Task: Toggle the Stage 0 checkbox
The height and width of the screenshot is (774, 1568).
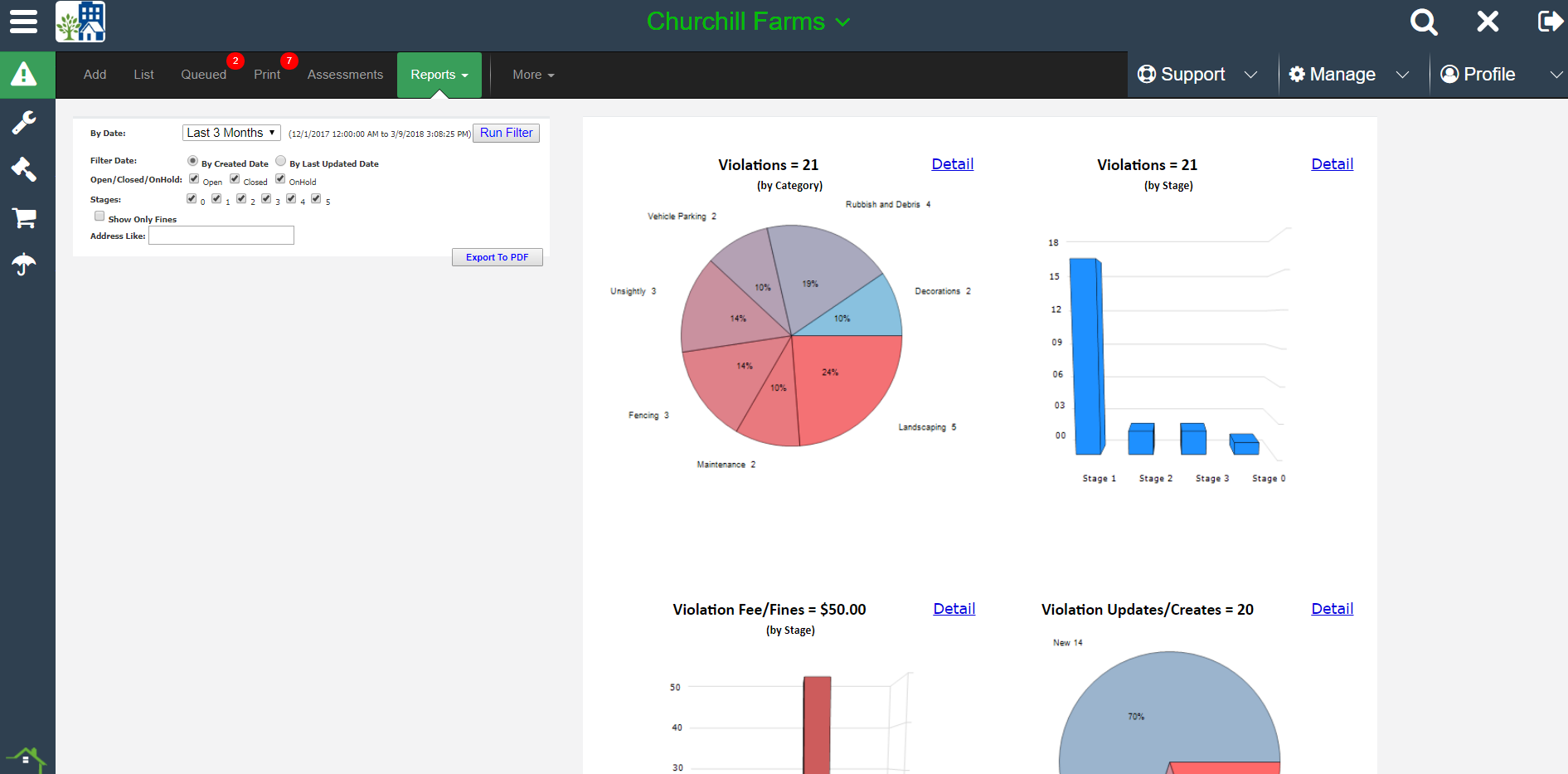Action: (192, 199)
